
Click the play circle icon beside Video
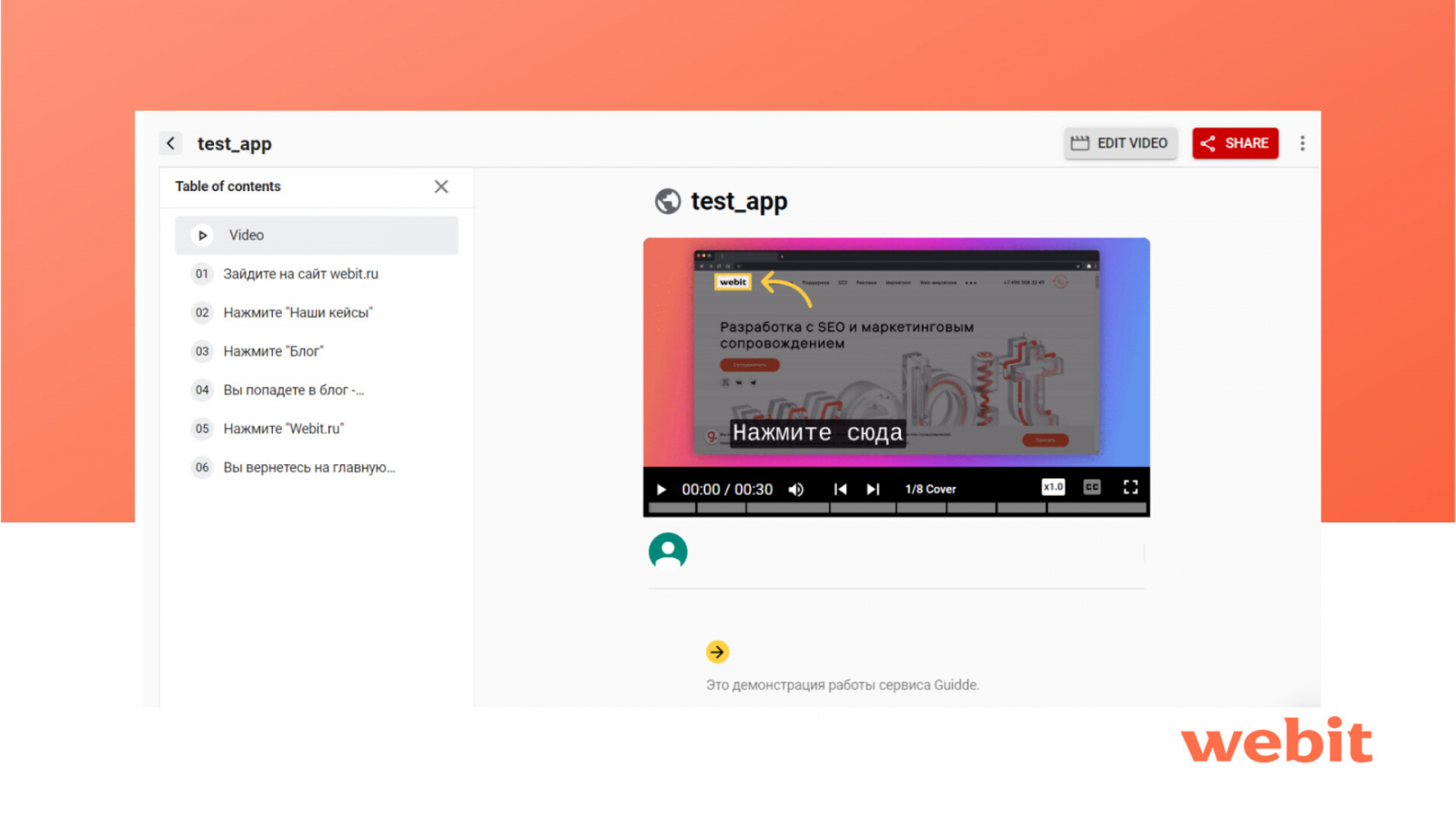[202, 235]
